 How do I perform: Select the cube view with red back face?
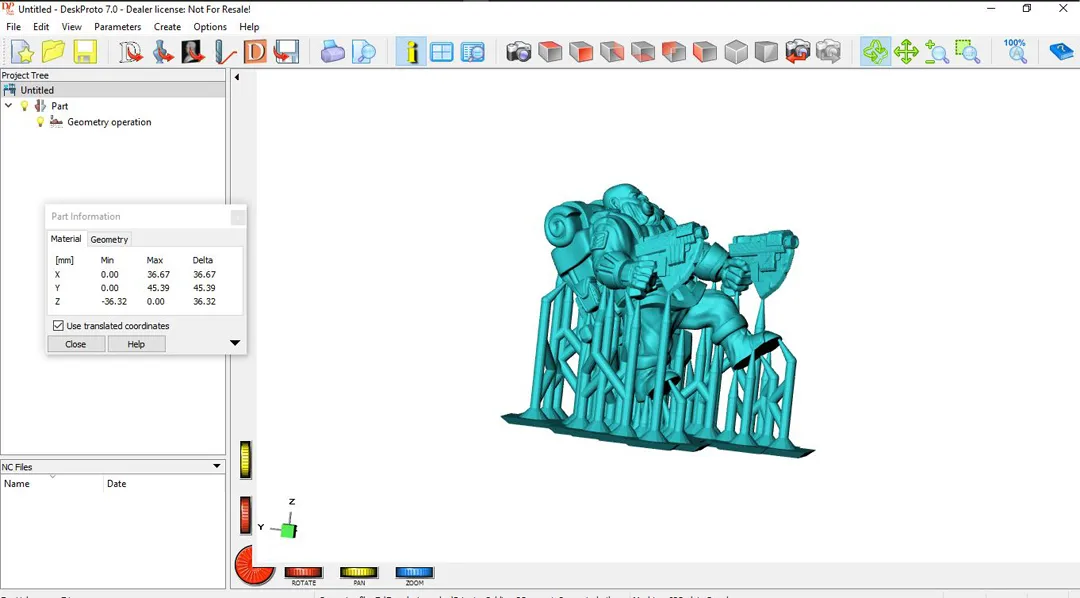click(674, 52)
